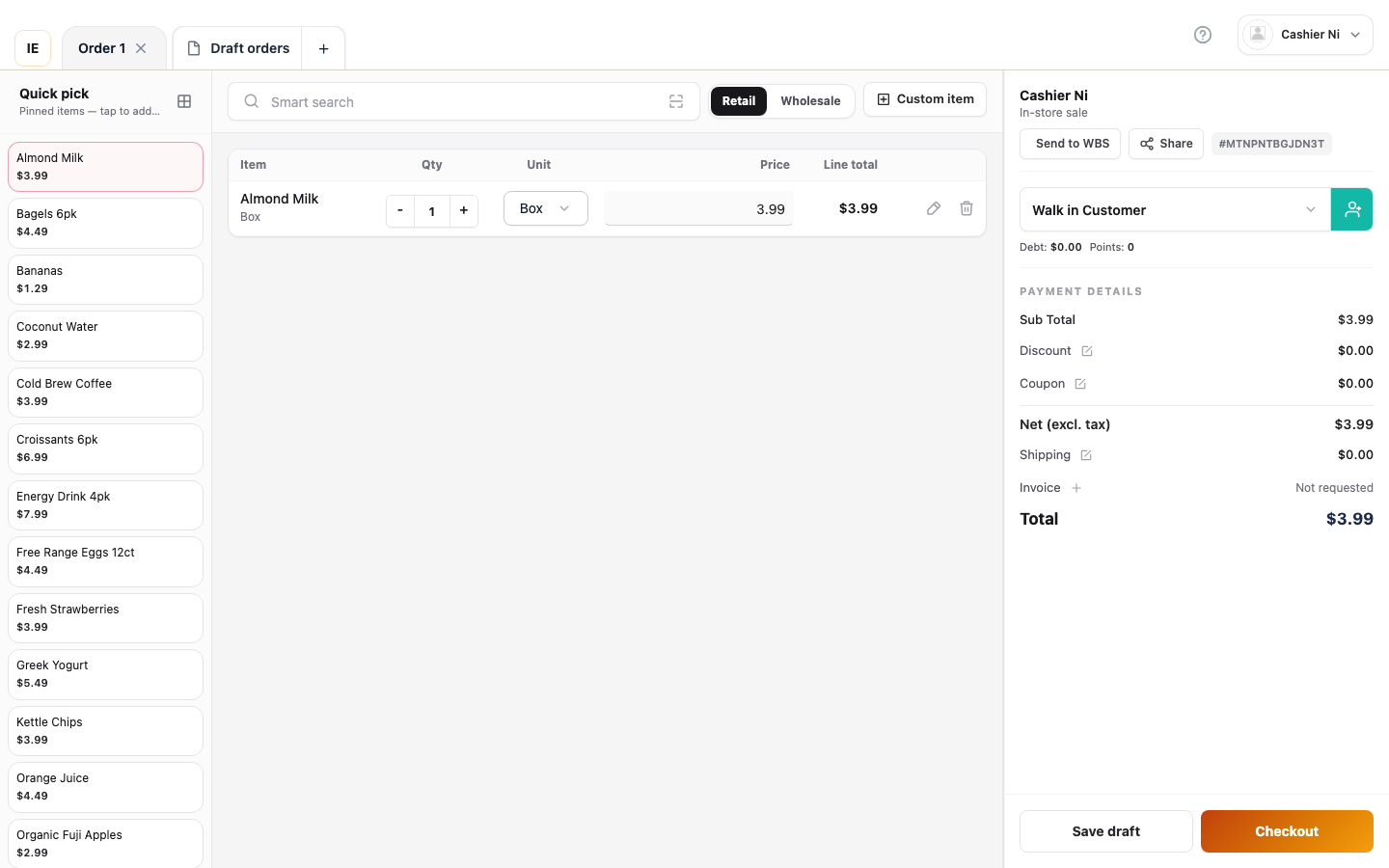Click the Almond Milk quantity field

[432, 211]
